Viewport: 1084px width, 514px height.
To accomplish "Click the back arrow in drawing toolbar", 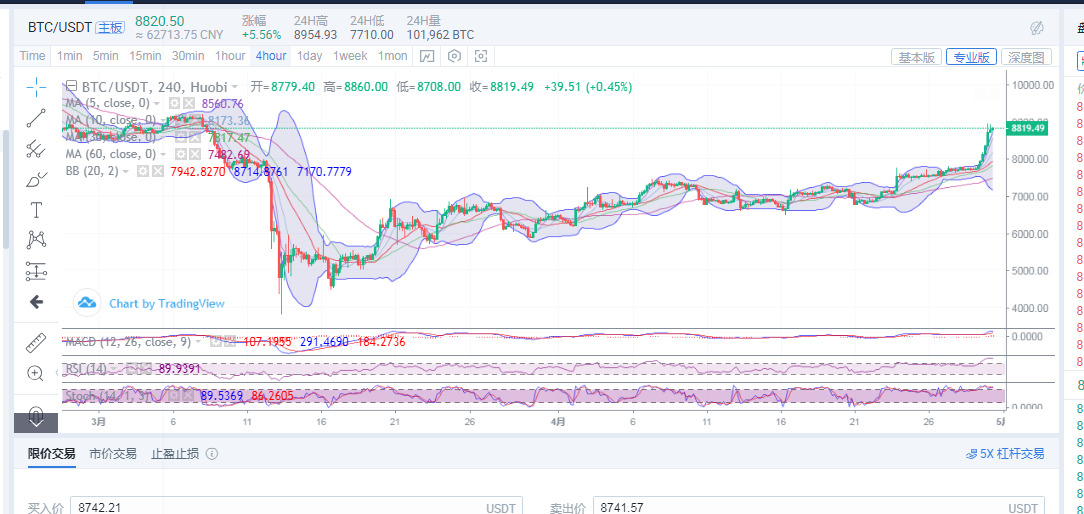I will click(x=36, y=302).
